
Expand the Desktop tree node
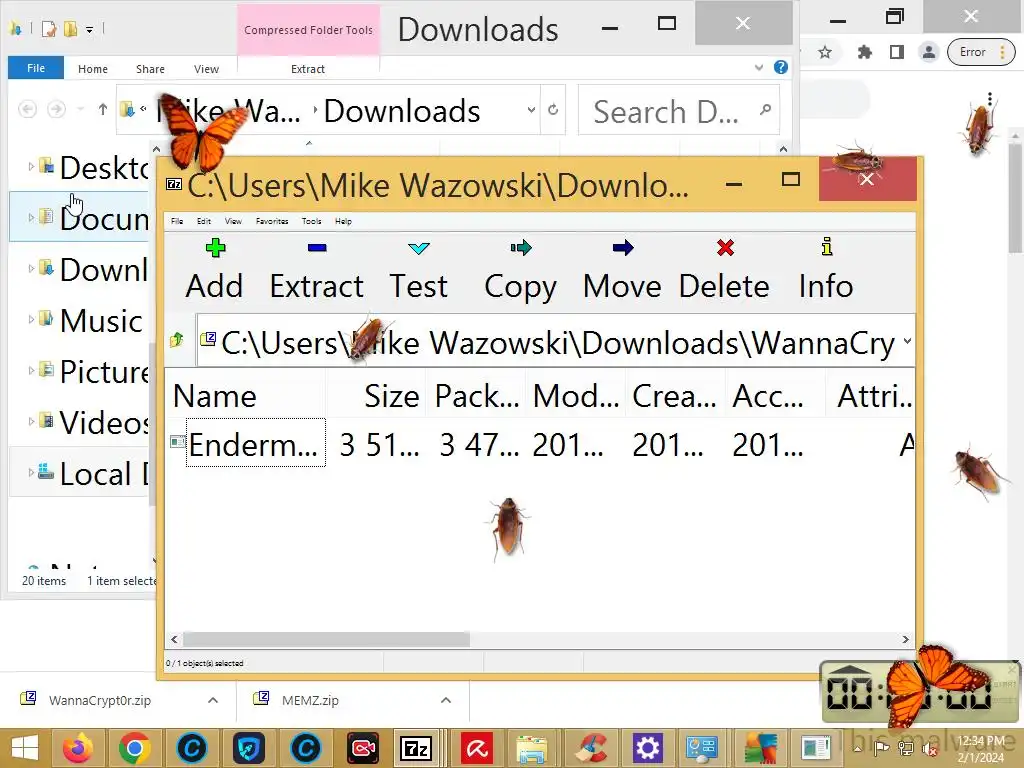coord(31,167)
